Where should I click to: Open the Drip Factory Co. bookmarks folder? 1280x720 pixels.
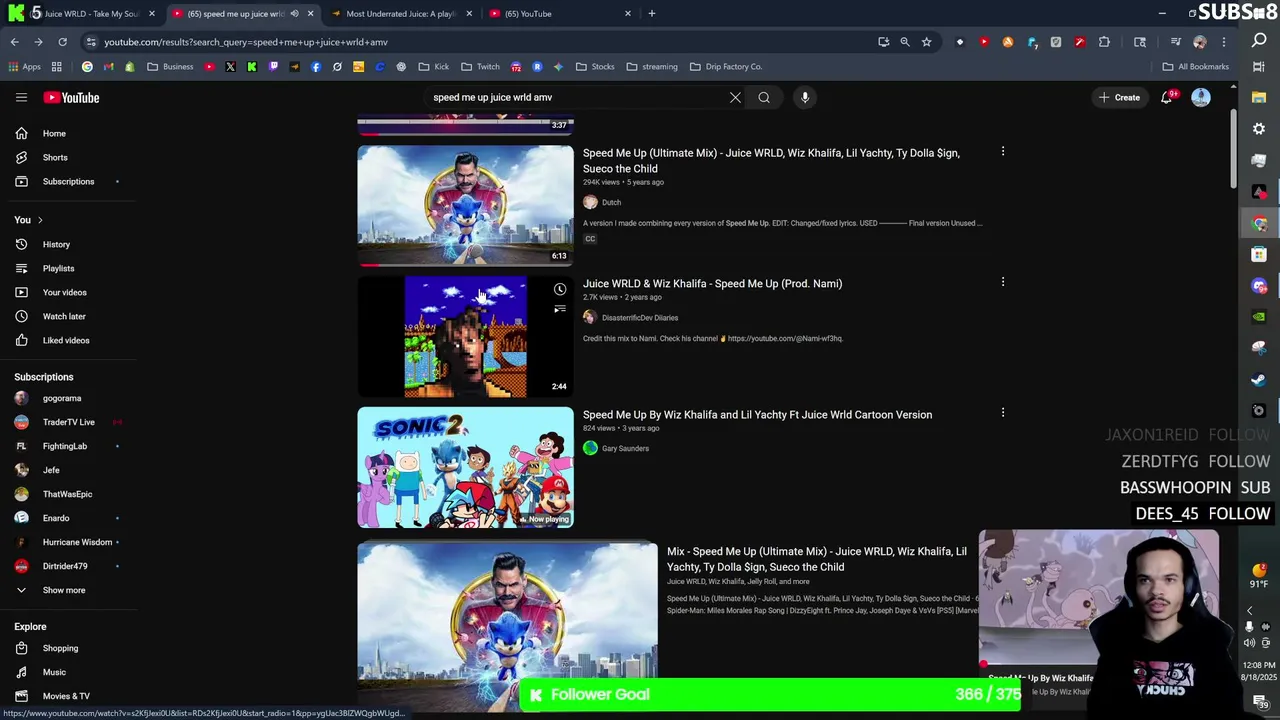click(x=725, y=67)
